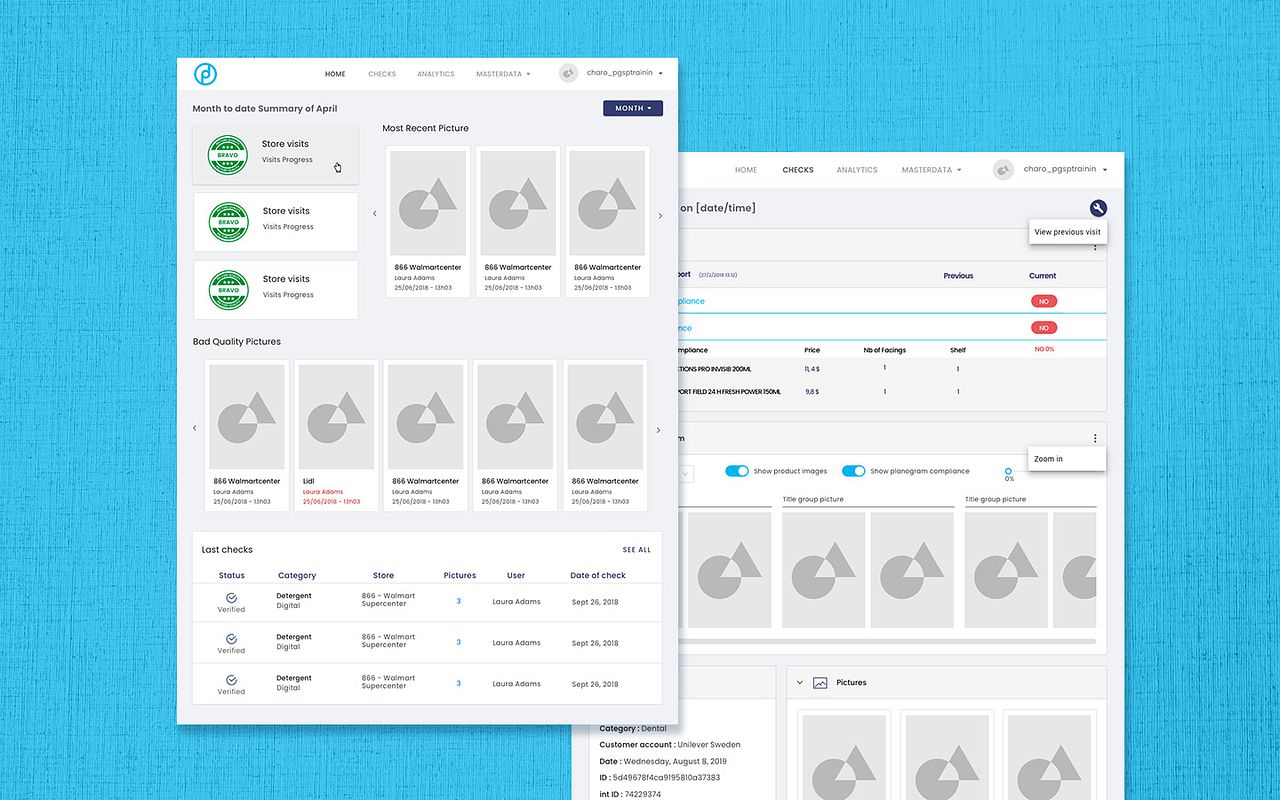Click the user avatar in the front window
Image resolution: width=1280 pixels, height=800 pixels.
568,73
